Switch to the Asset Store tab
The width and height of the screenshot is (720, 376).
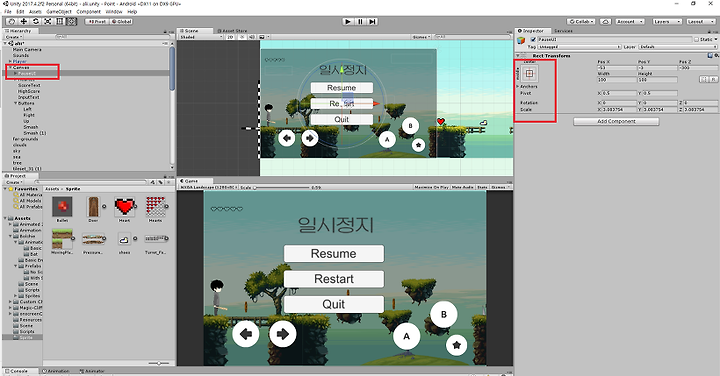pyautogui.click(x=232, y=31)
